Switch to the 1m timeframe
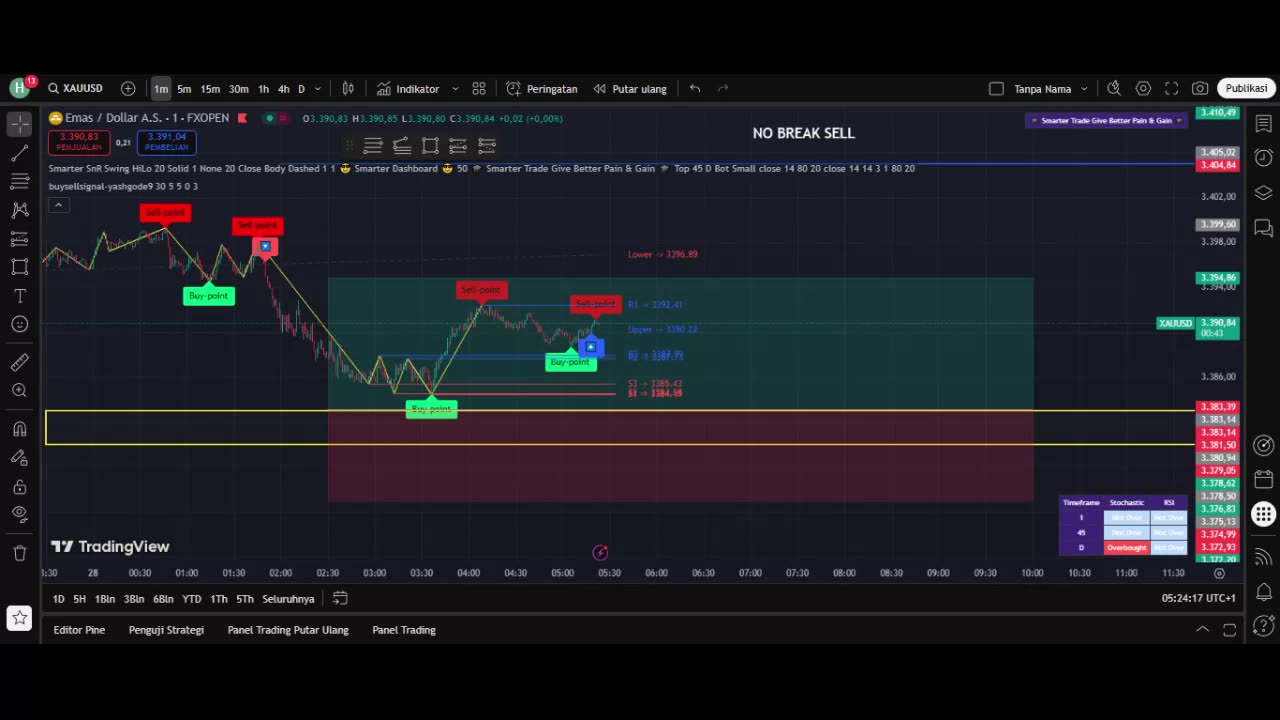This screenshot has height=720, width=1280. 161,89
